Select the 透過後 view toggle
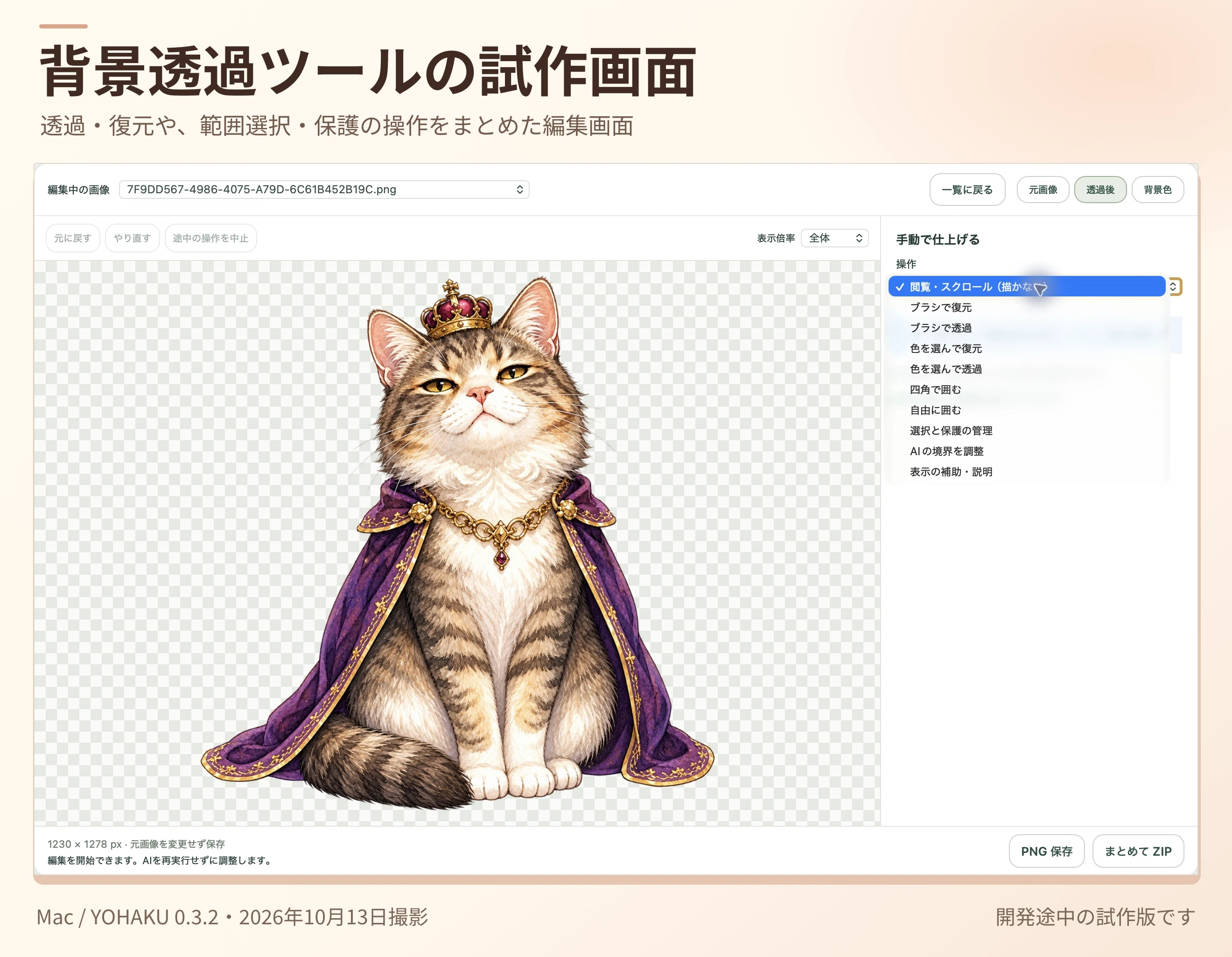Screen dimensions: 1232x957 pos(1100,190)
